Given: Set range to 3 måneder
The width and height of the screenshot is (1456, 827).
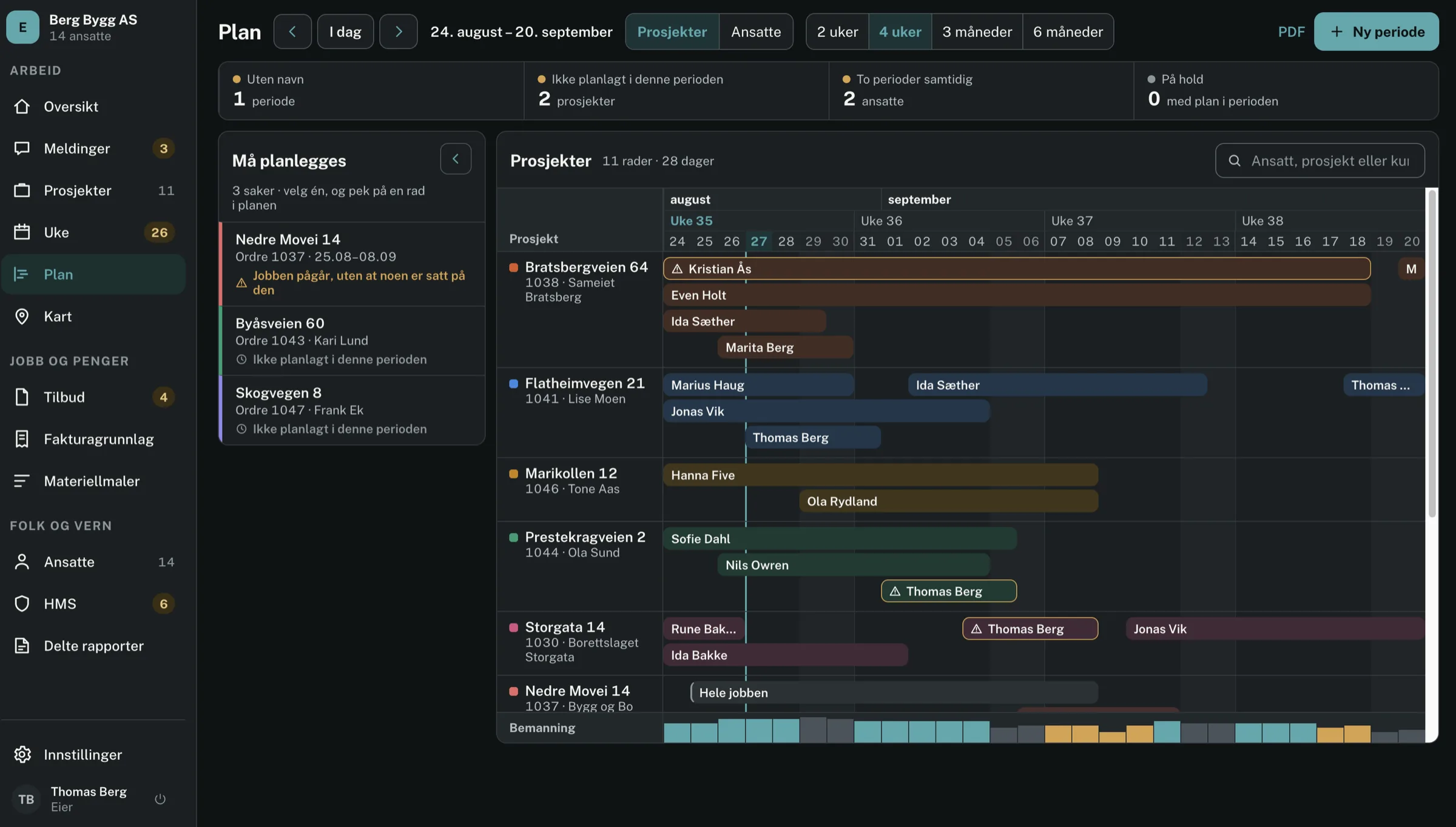Looking at the screenshot, I should [977, 31].
